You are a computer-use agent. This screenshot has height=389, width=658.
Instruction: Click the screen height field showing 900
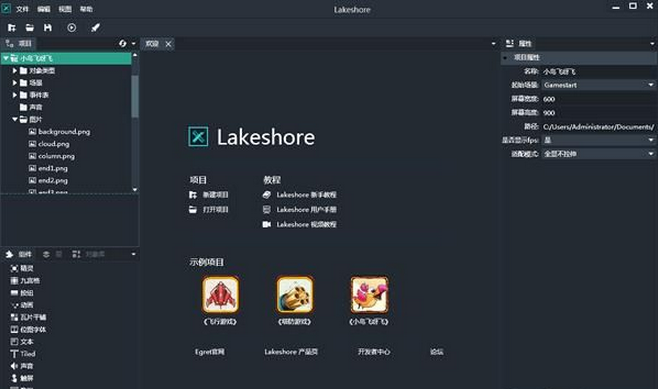tap(598, 113)
